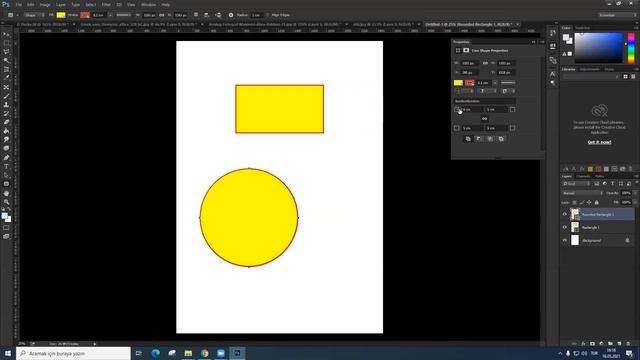The image size is (640, 360).
Task: Hide the Rounded Rectangle 1 layer
Action: tap(565, 214)
